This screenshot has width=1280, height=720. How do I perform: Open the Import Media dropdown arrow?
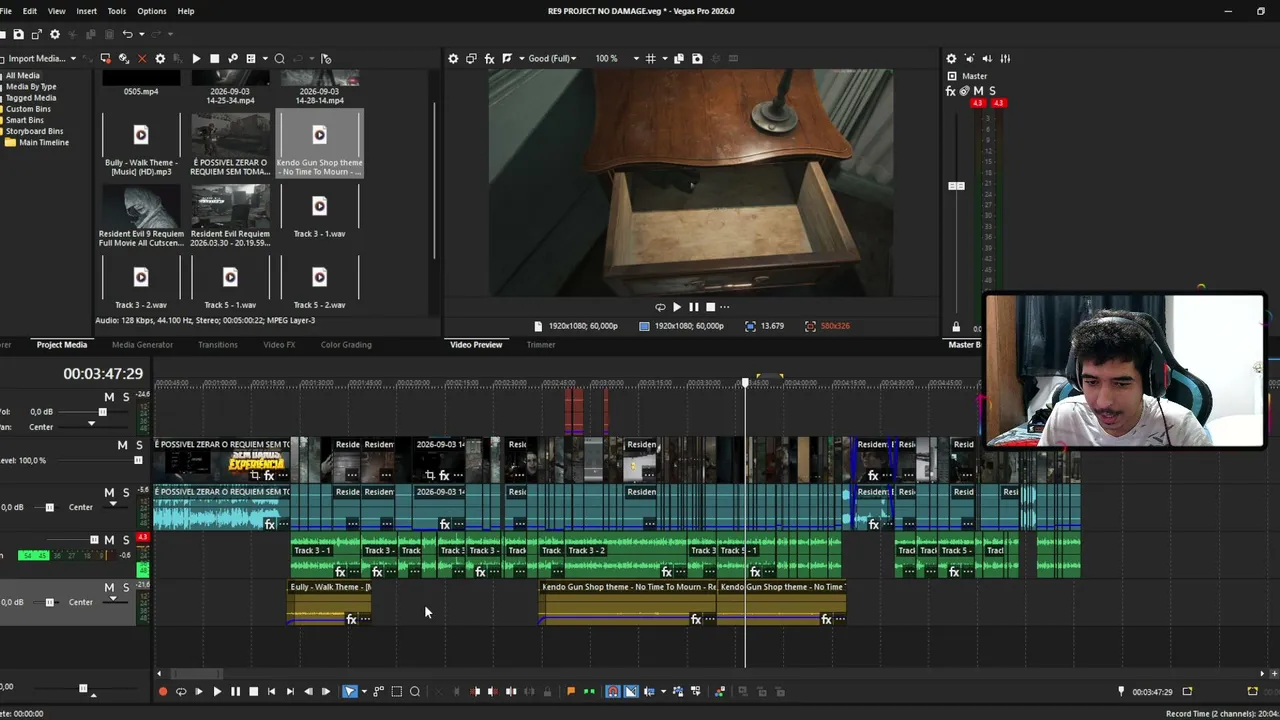click(x=73, y=58)
